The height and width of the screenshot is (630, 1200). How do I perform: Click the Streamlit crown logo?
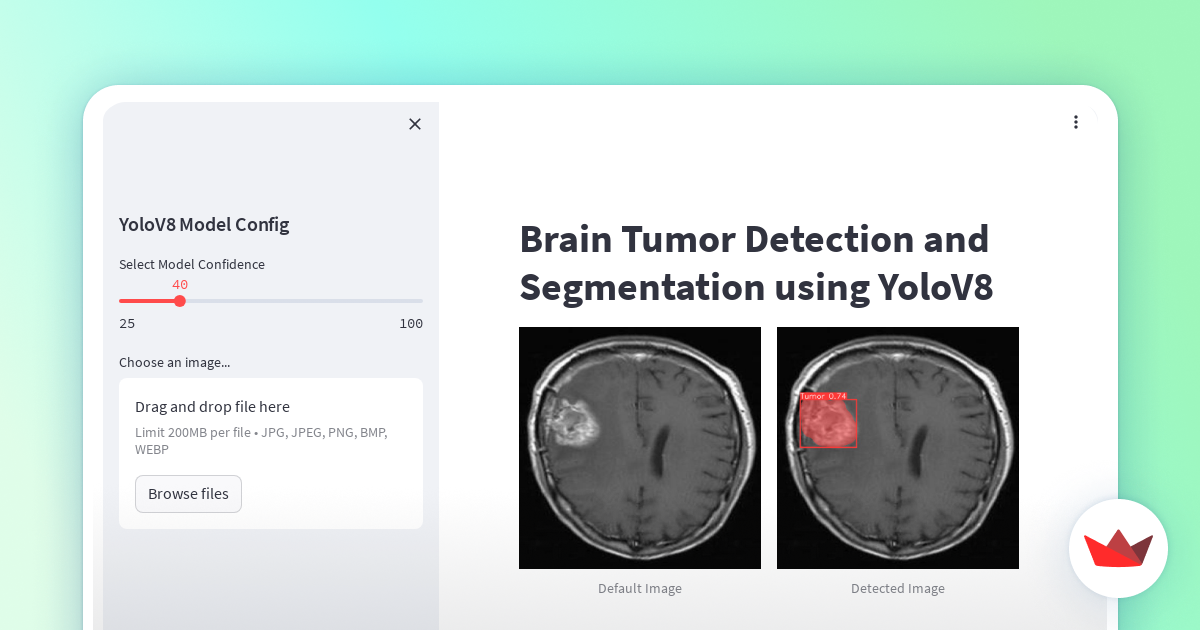[1118, 548]
